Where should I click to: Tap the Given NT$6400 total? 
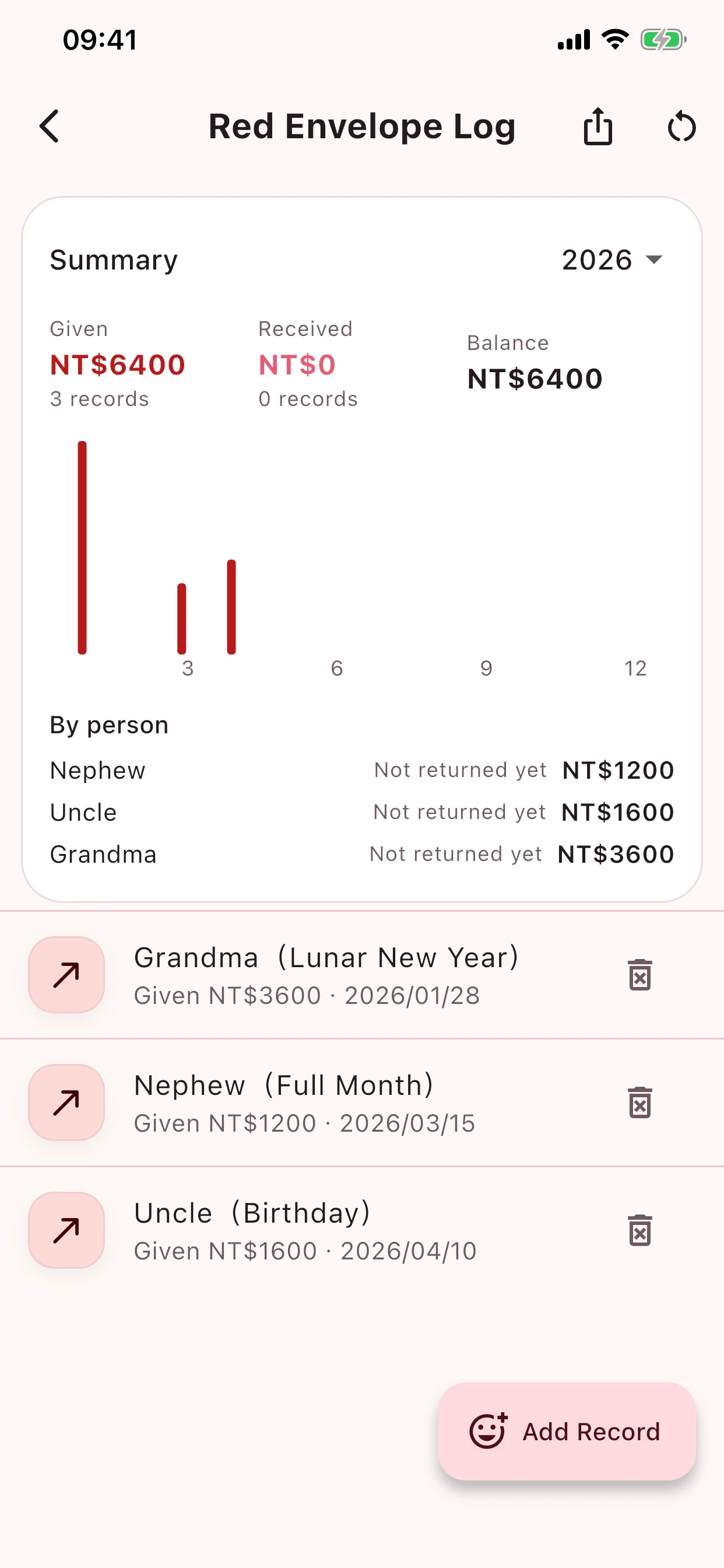point(117,365)
